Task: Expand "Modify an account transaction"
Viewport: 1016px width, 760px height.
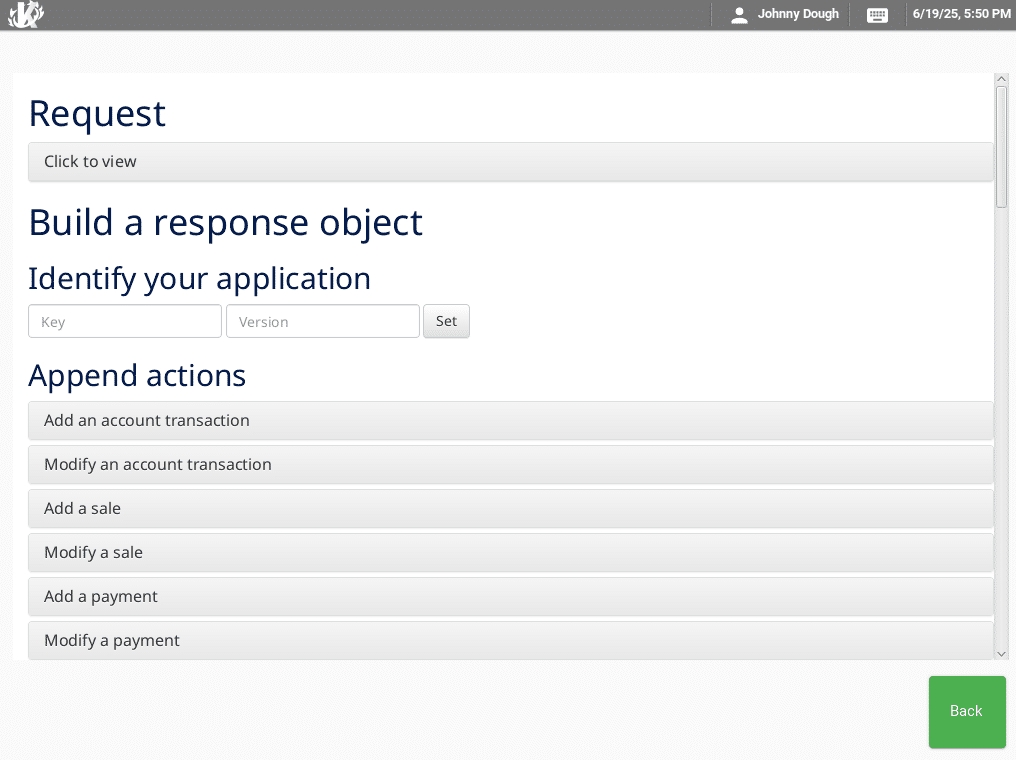Action: [x=511, y=465]
